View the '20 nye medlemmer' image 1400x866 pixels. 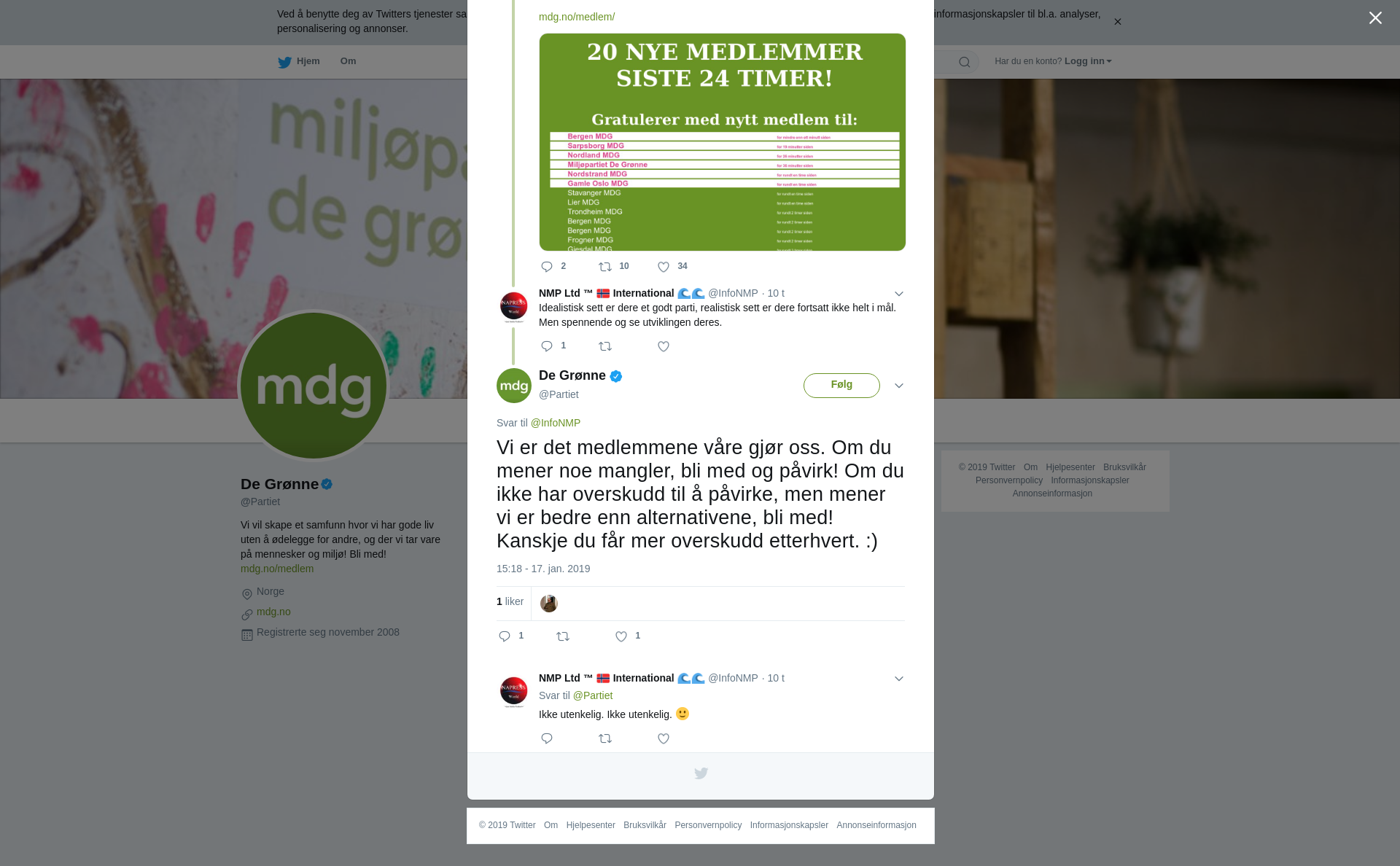tap(723, 142)
